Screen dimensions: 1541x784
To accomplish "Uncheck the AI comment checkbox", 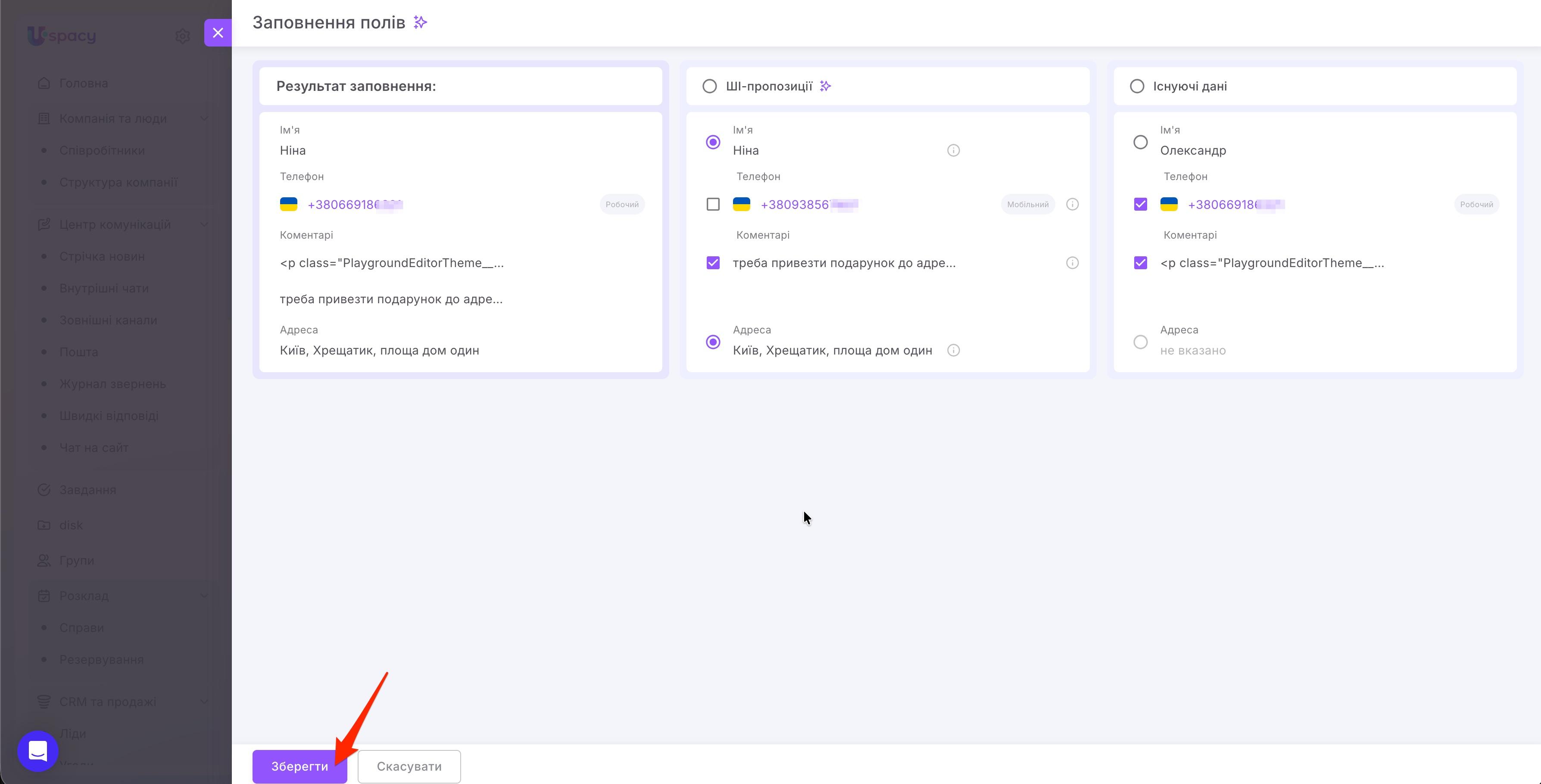I will tap(713, 263).
